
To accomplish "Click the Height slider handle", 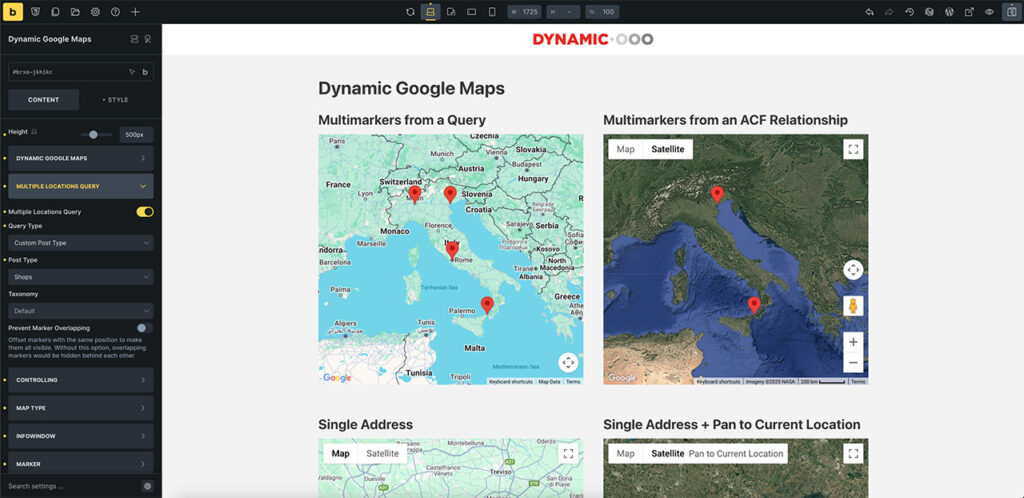I will coord(93,134).
